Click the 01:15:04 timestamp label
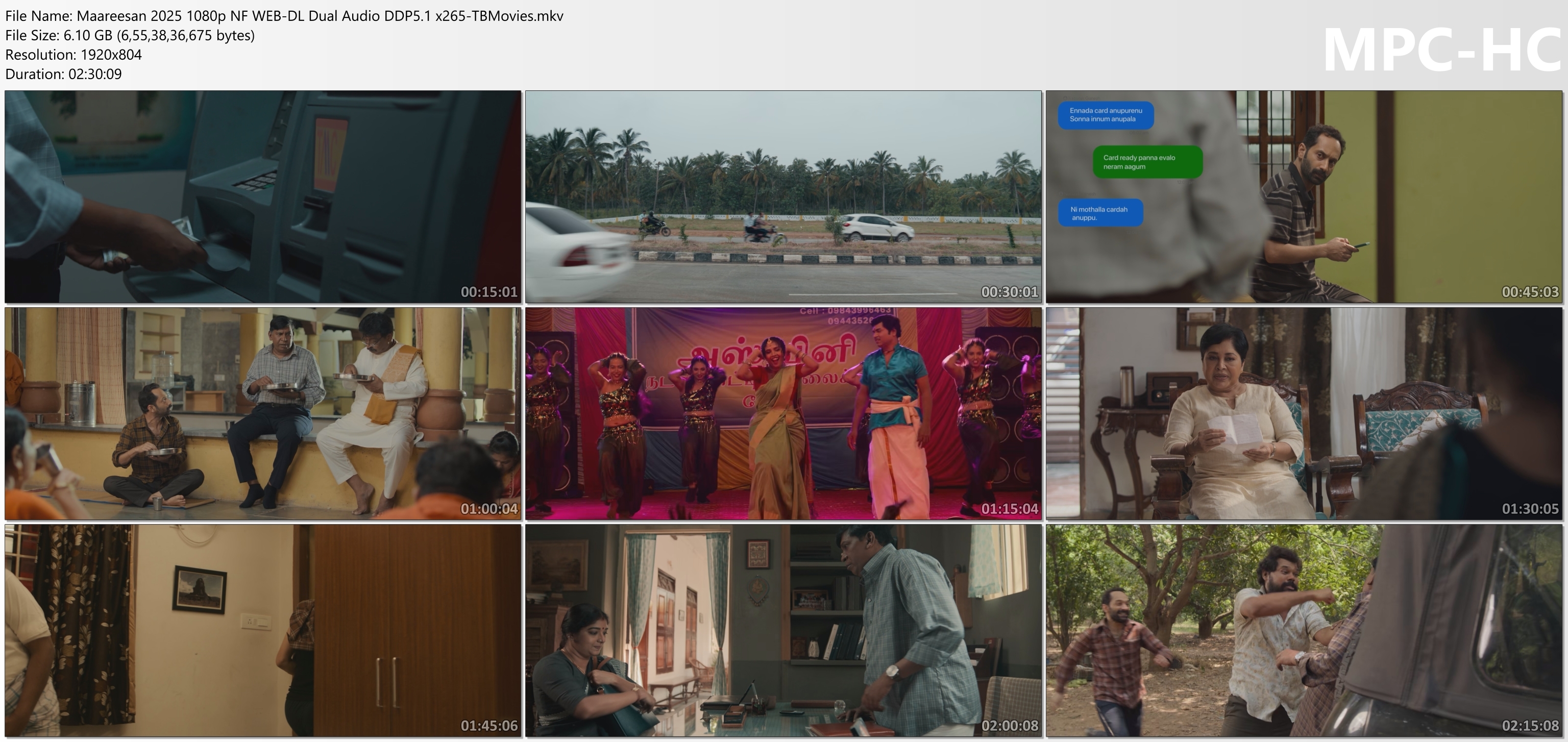This screenshot has width=1568, height=742. [1009, 509]
